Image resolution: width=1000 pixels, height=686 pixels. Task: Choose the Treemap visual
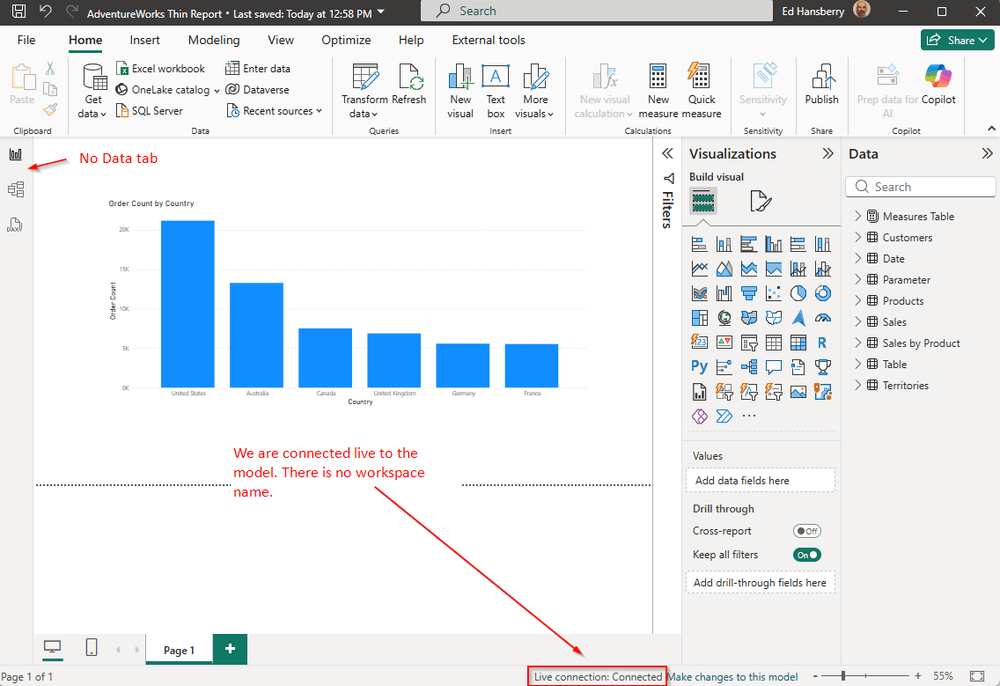(x=700, y=317)
